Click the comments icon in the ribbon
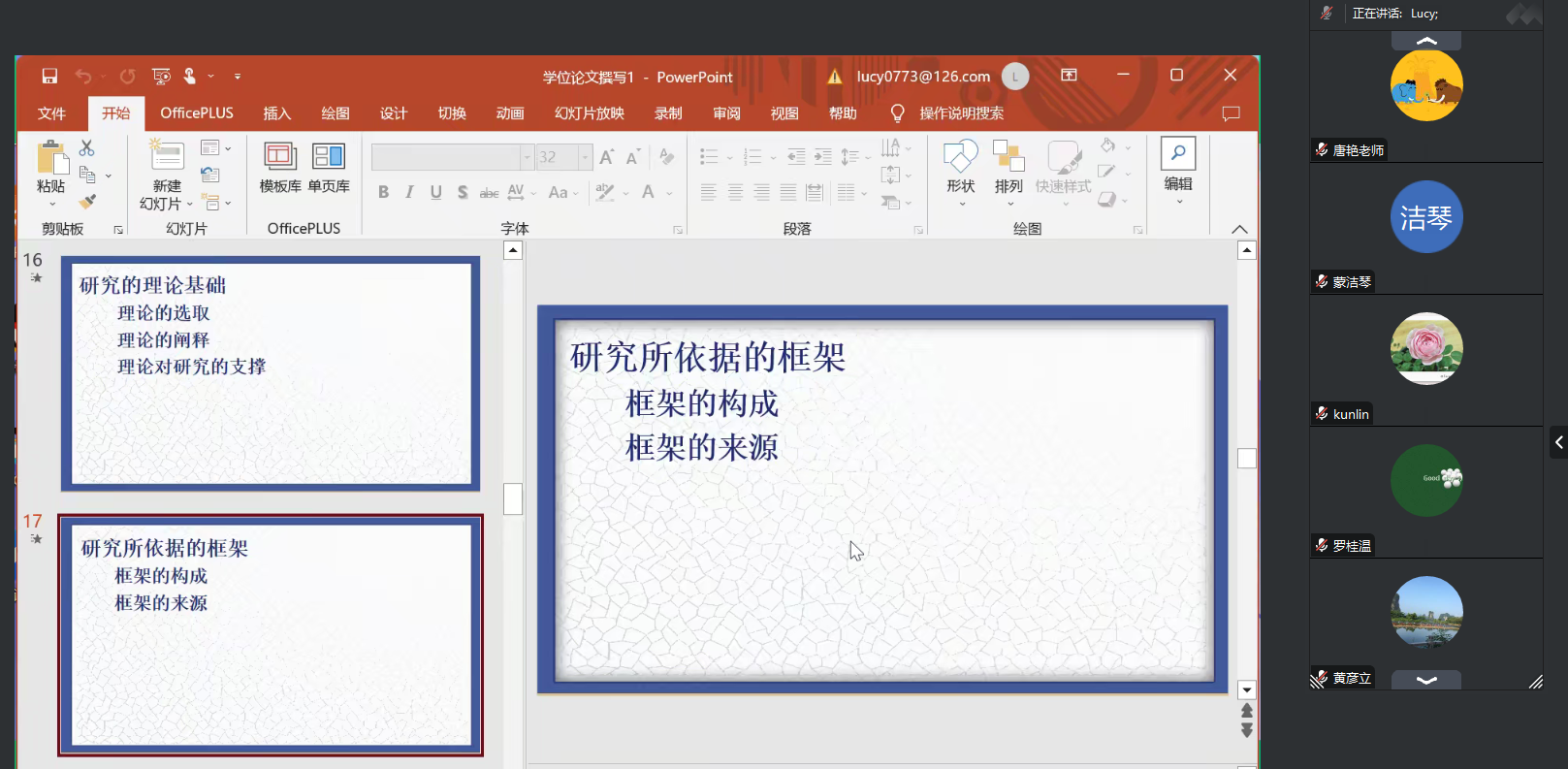The width and height of the screenshot is (1568, 769). pyautogui.click(x=1231, y=113)
